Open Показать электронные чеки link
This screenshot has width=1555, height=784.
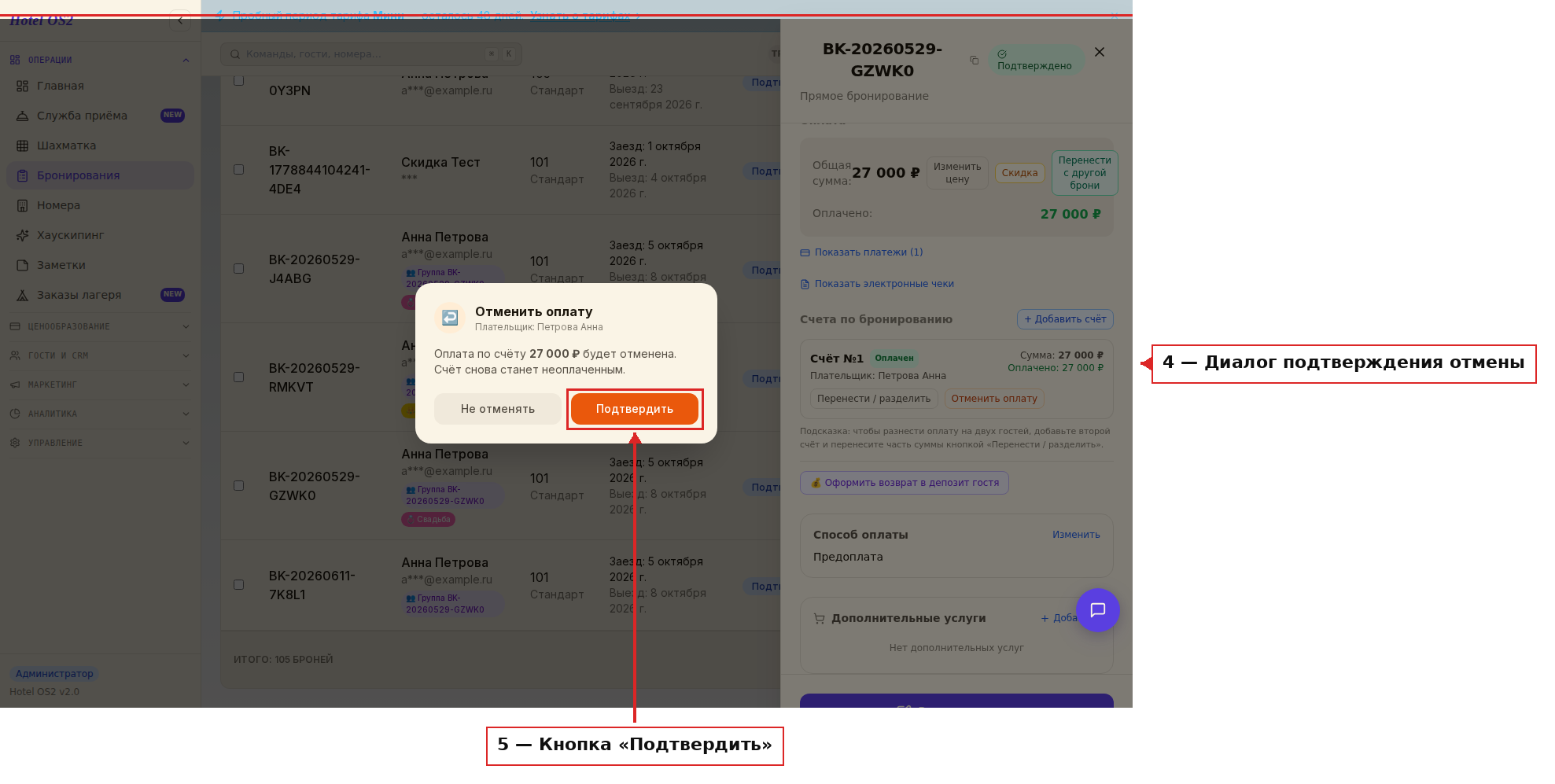point(877,284)
